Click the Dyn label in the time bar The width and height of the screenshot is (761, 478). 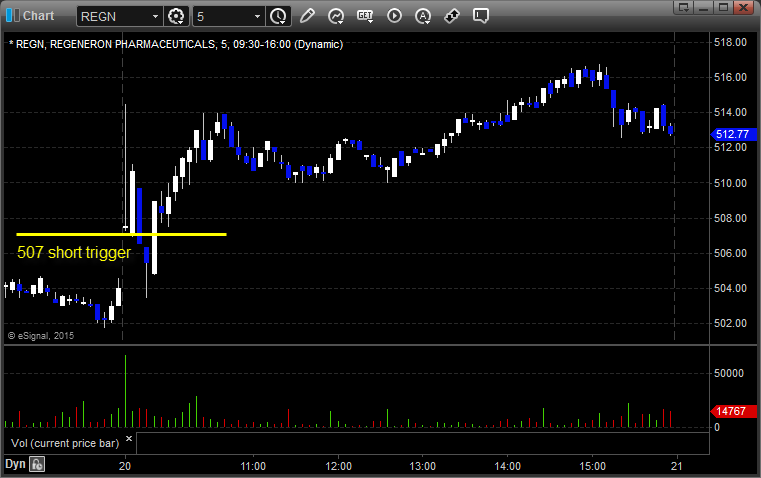15,464
